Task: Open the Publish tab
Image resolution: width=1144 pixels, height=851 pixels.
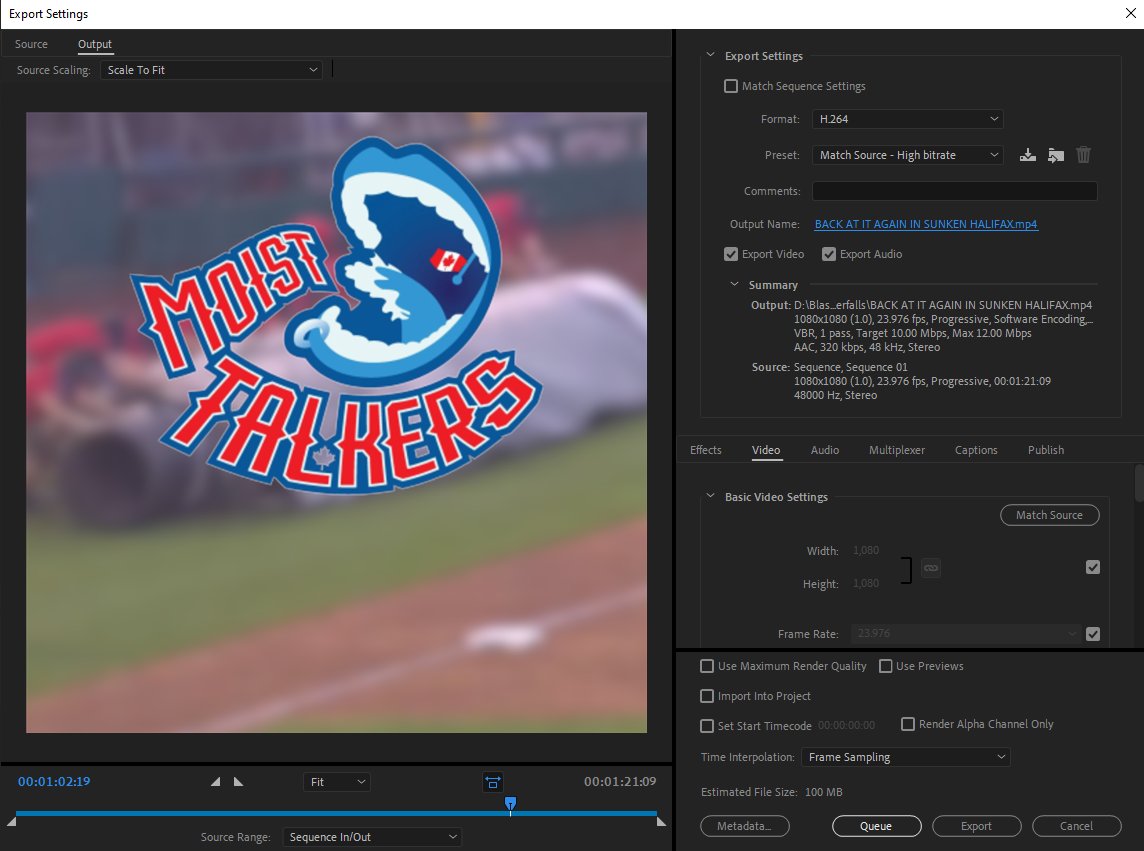Action: tap(1046, 450)
